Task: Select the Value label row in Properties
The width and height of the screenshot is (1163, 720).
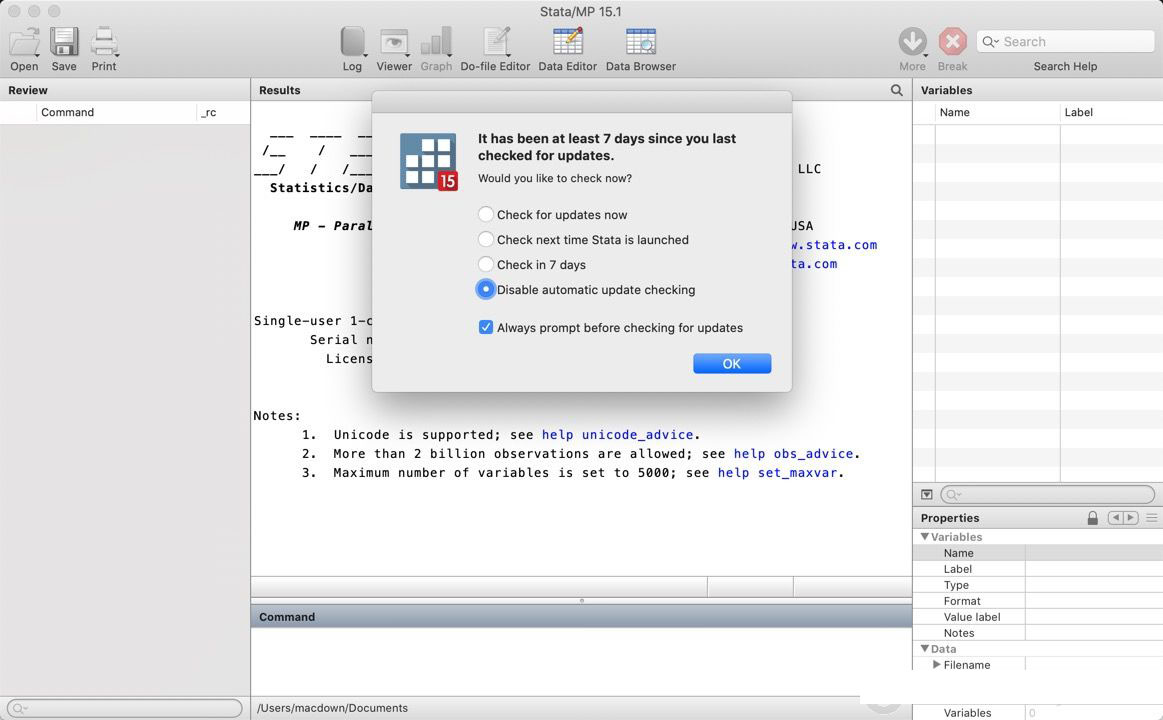Action: [1038, 617]
